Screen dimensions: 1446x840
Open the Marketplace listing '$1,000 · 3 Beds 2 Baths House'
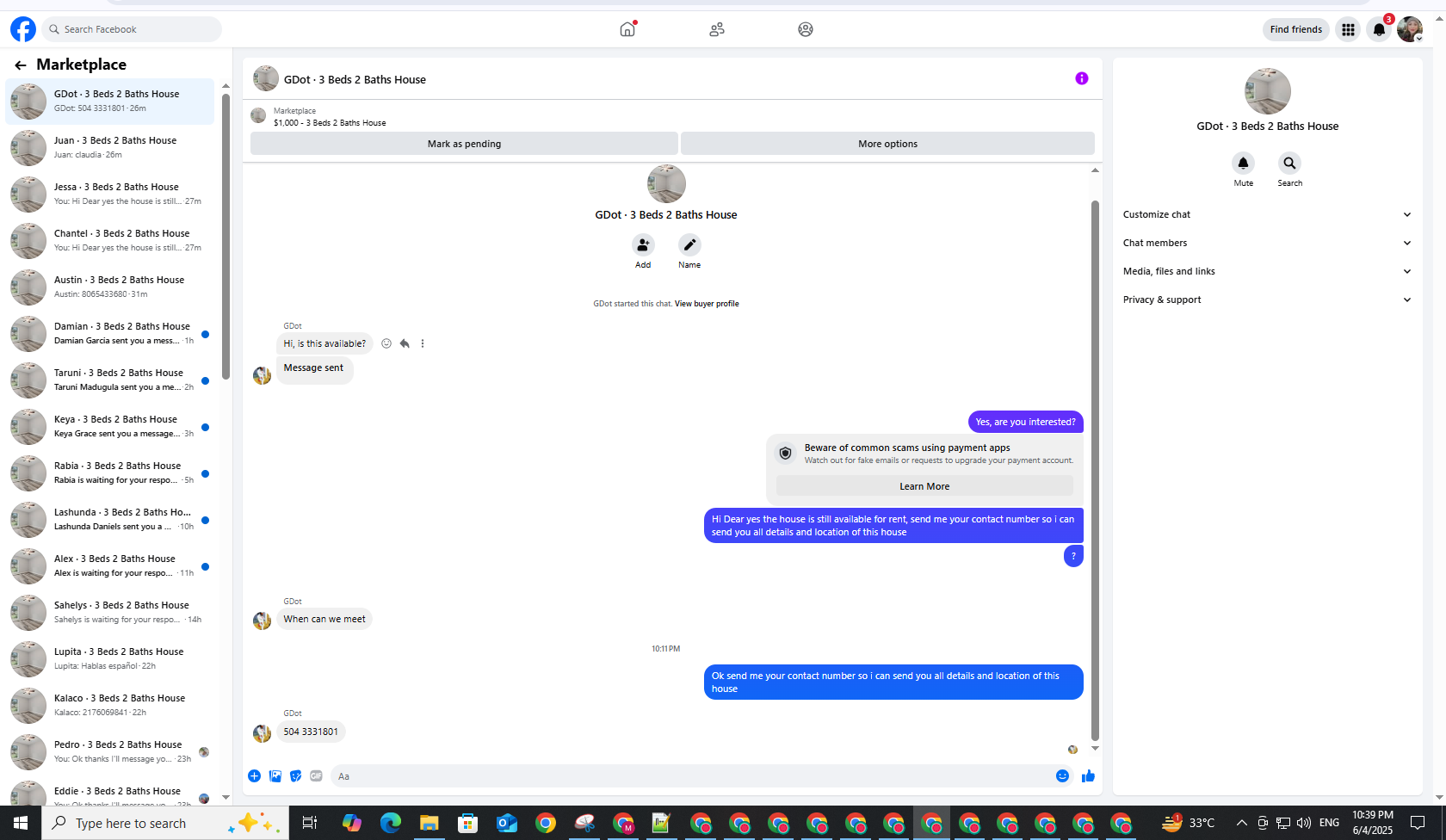click(x=330, y=123)
